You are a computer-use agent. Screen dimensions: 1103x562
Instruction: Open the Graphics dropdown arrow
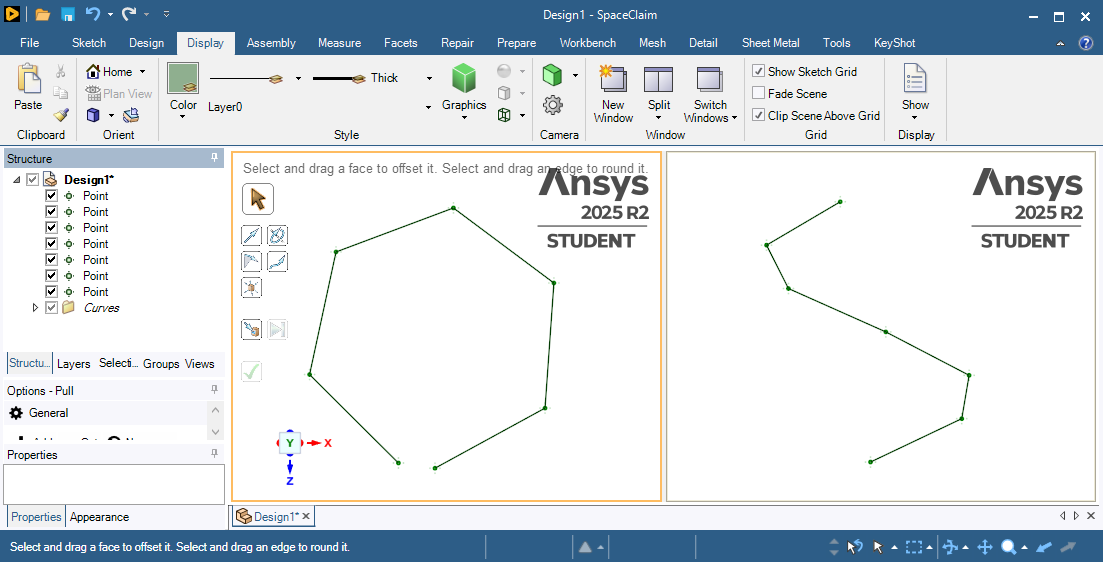[x=464, y=117]
